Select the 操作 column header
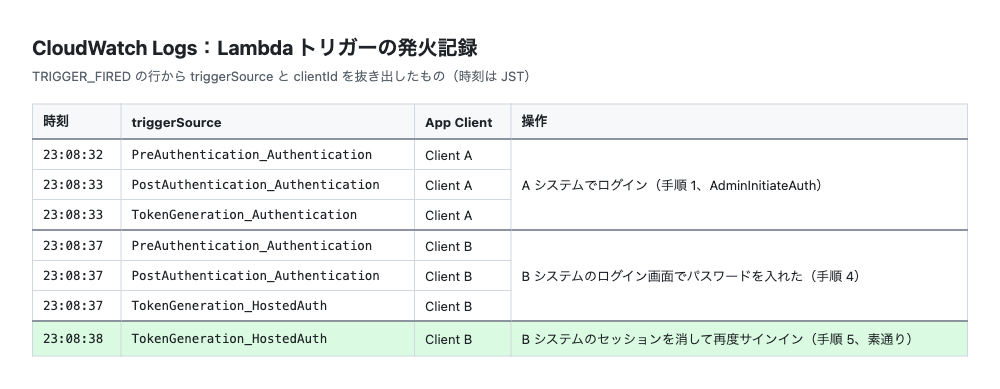Screen dimensions: 1000x389 click(x=739, y=121)
